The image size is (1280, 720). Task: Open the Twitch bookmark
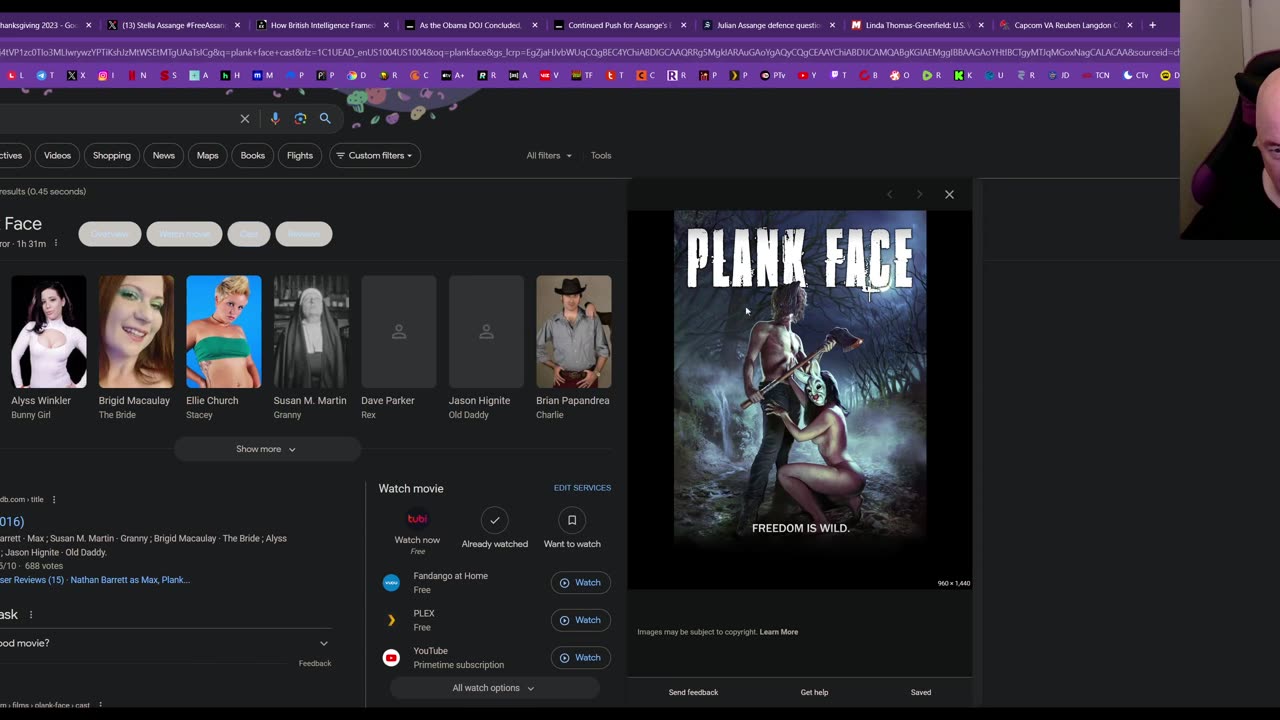838,75
